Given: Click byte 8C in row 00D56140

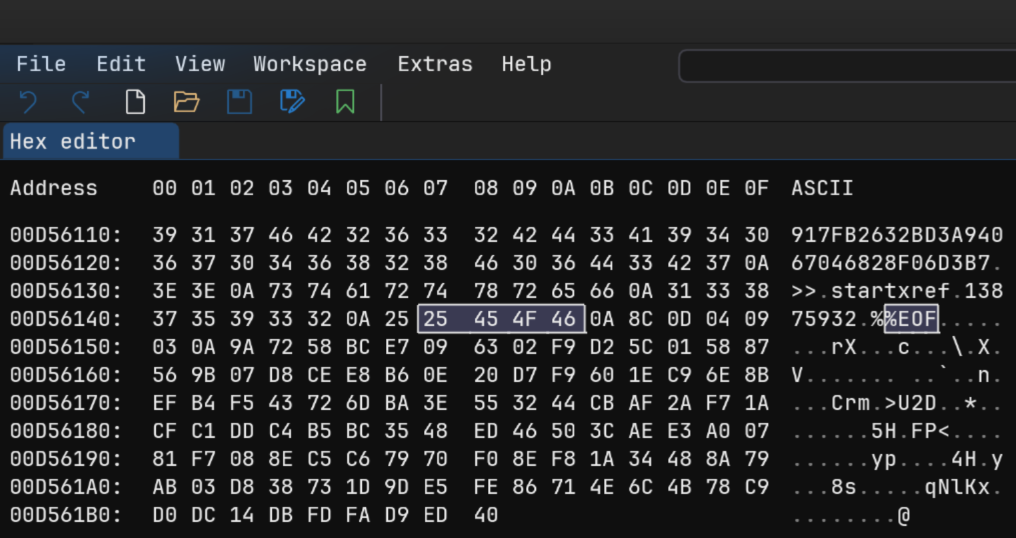Looking at the screenshot, I should [639, 319].
